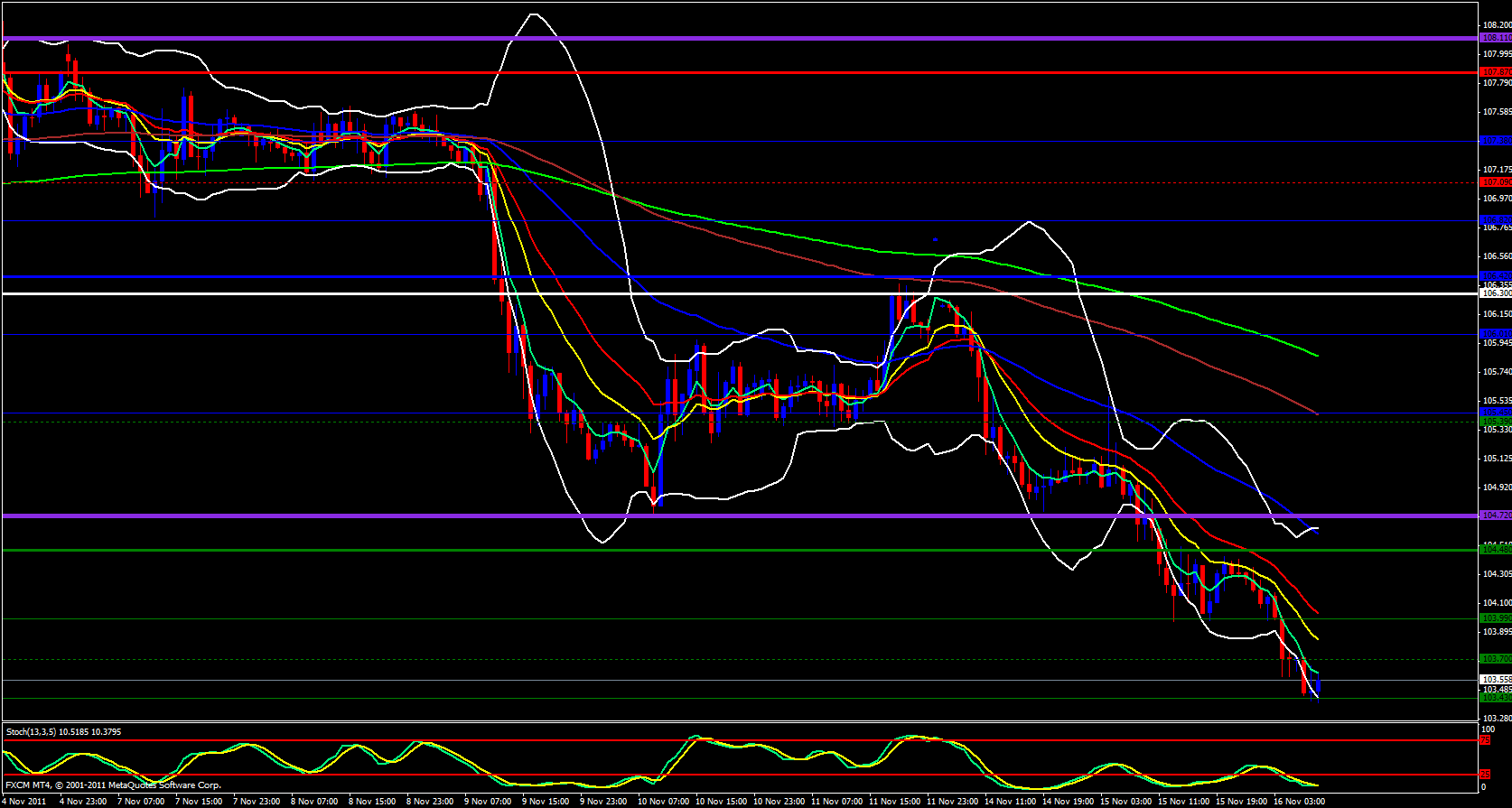Click the 9 Nov 07:00 time label

point(488,802)
